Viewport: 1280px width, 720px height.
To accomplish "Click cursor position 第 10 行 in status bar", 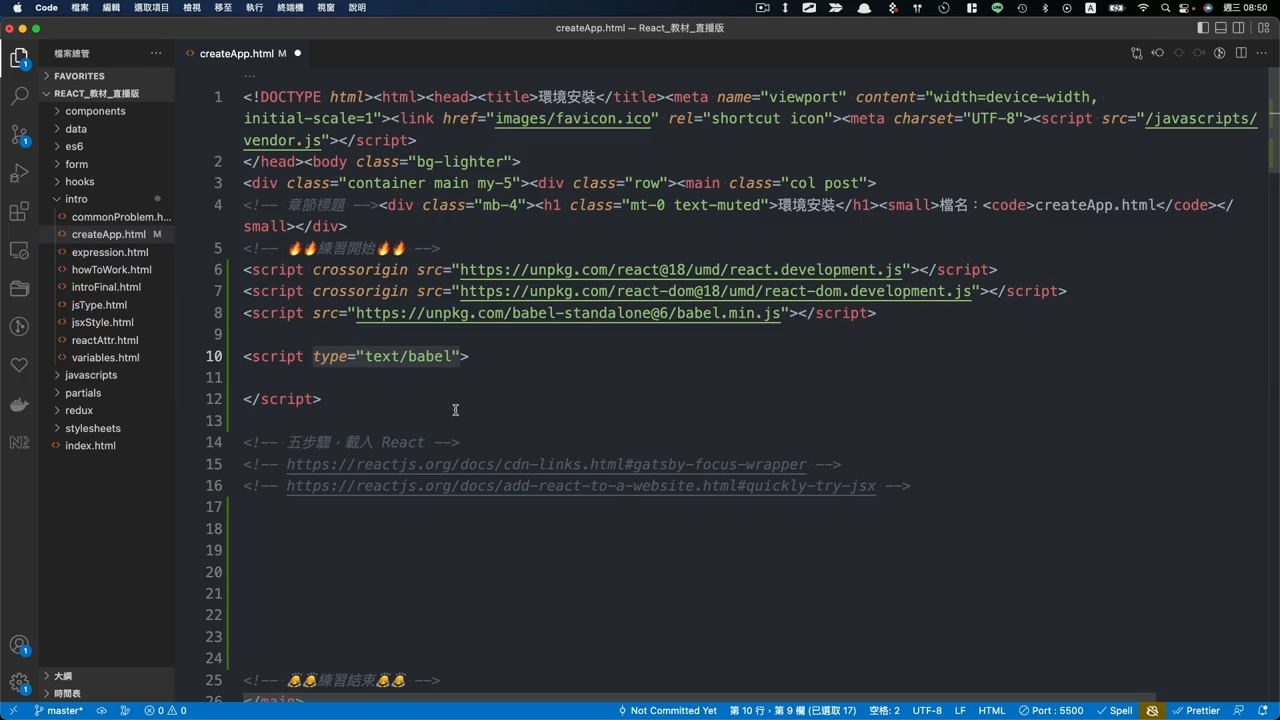I will click(x=793, y=711).
